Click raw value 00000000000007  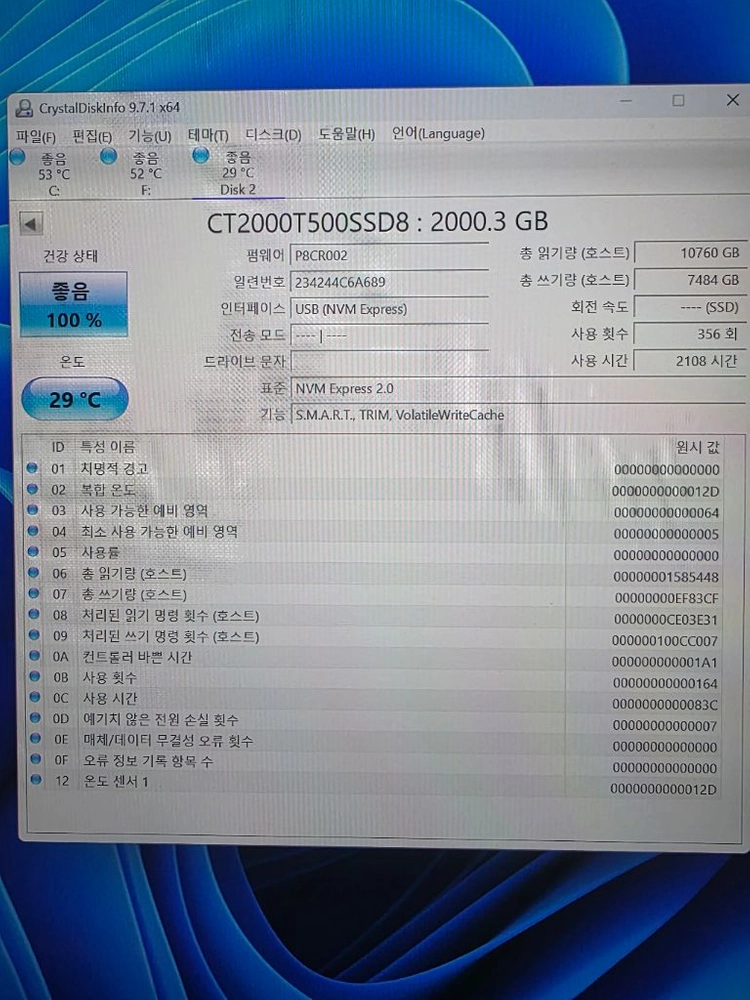pyautogui.click(x=665, y=726)
